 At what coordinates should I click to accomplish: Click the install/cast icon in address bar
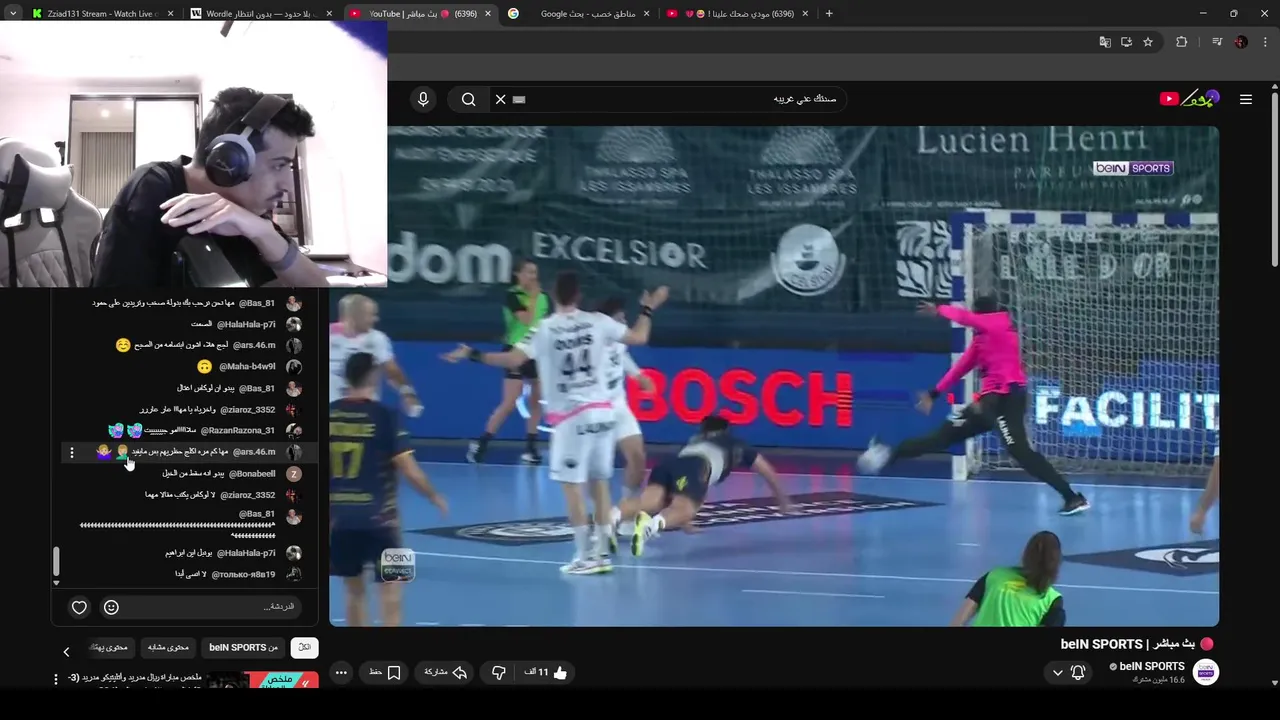click(x=1126, y=42)
